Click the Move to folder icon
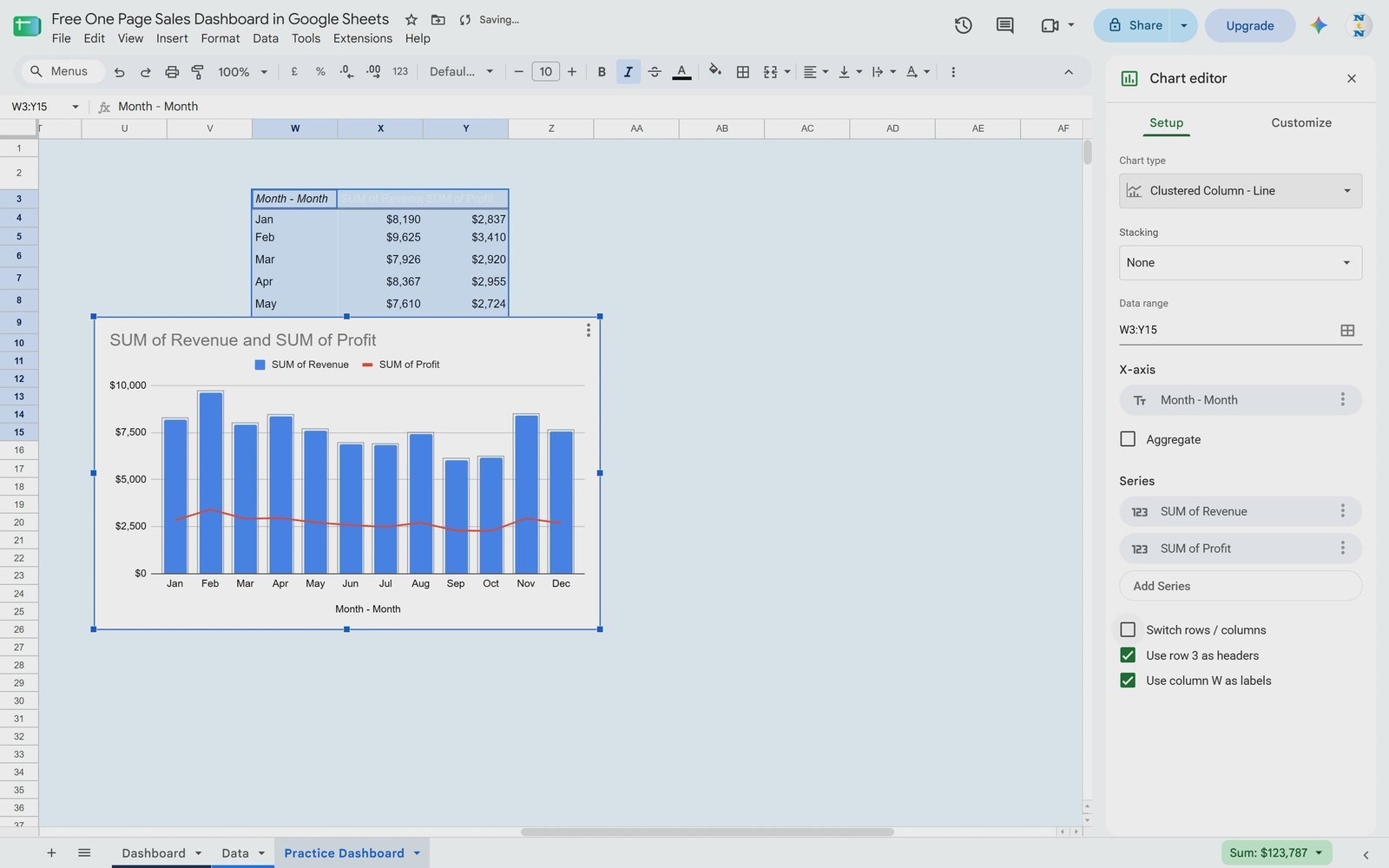1389x868 pixels. 438,19
